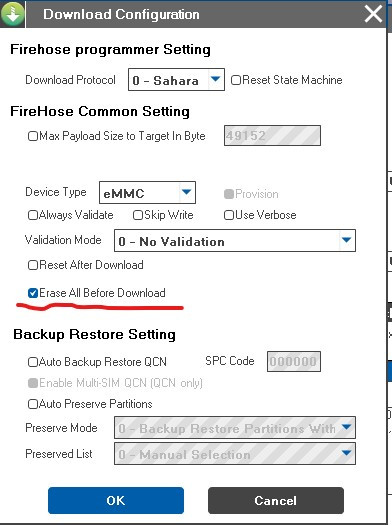Open the Download Protocol Sahara dropdown
Image resolution: width=392 pixels, height=525 pixels.
click(x=176, y=80)
